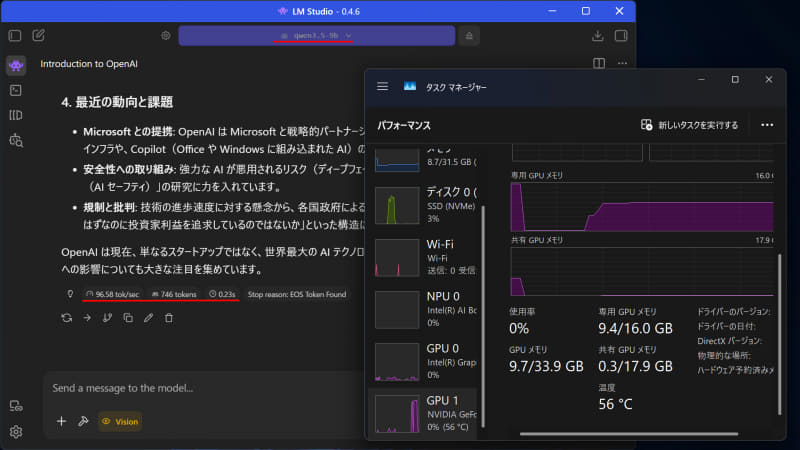Click Task Manager right vertical scrollbar
This screenshot has height=450, width=800.
pos(780,335)
